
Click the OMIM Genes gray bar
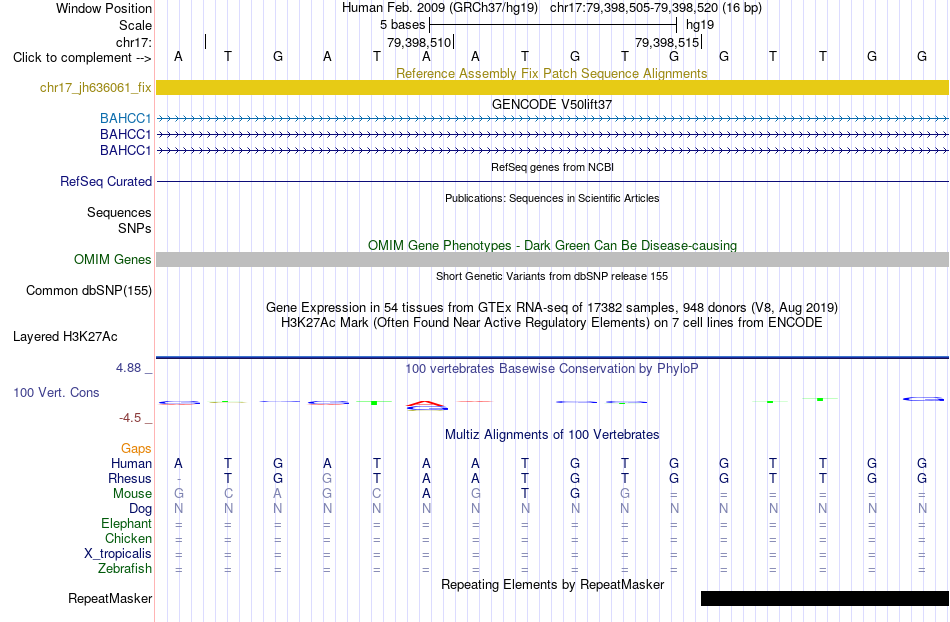coord(552,259)
